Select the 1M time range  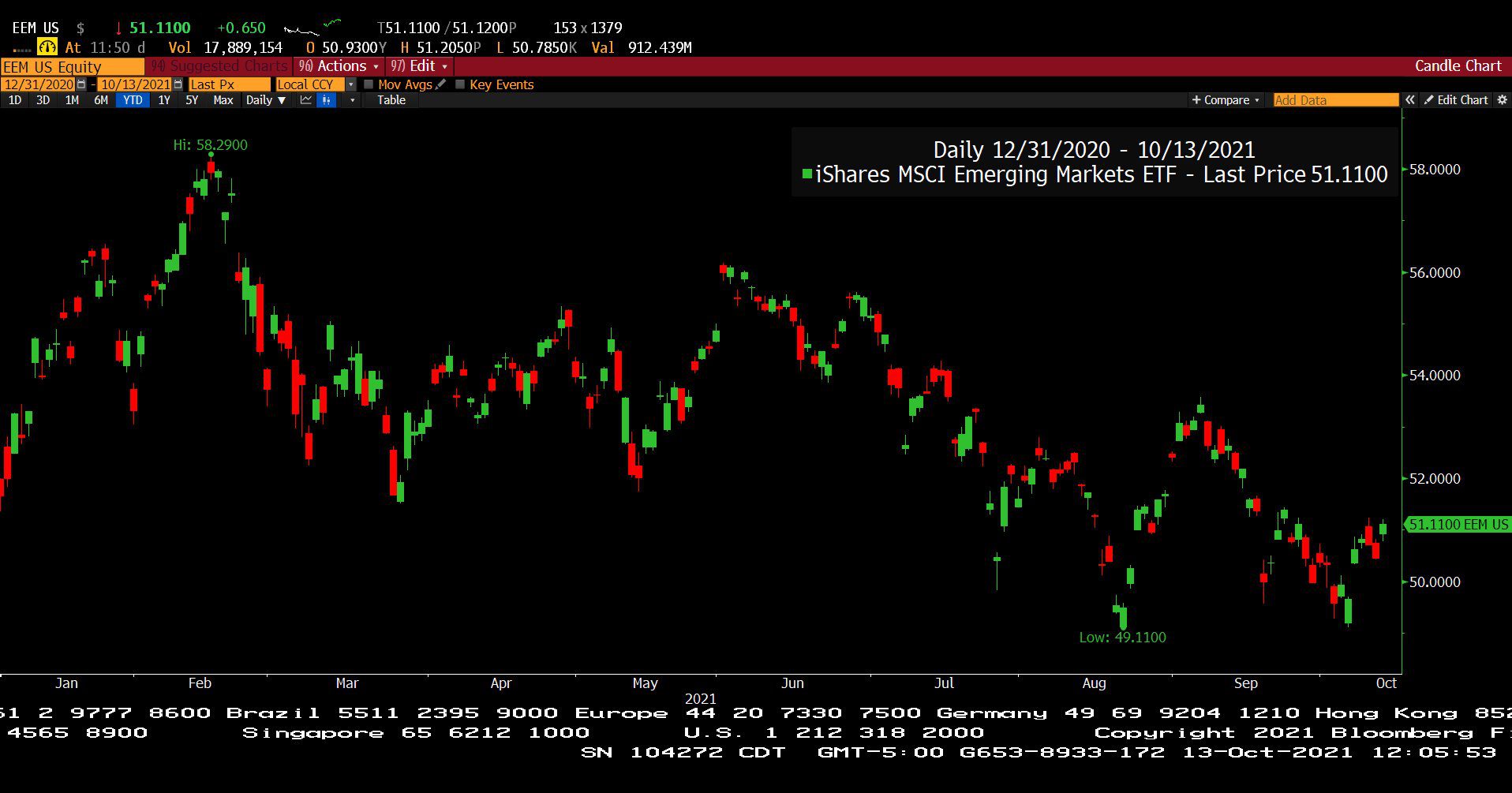point(72,100)
